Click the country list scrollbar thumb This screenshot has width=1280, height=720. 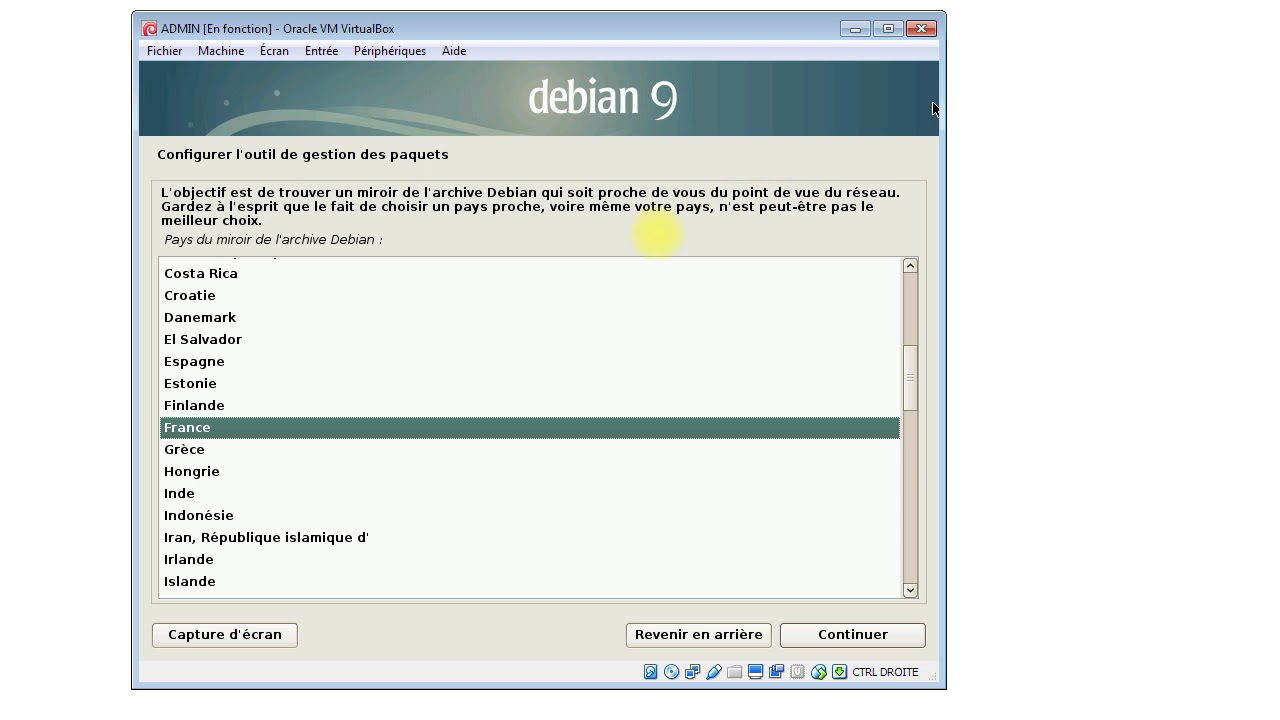[x=910, y=378]
